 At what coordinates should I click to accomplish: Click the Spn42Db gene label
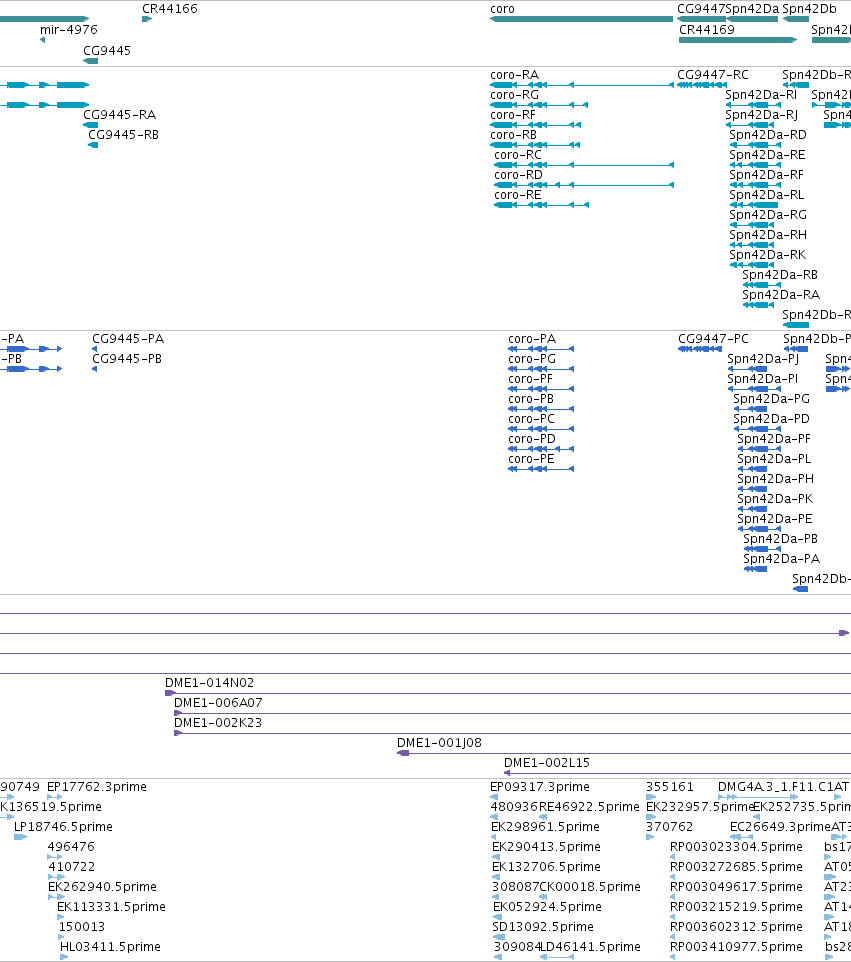(809, 9)
